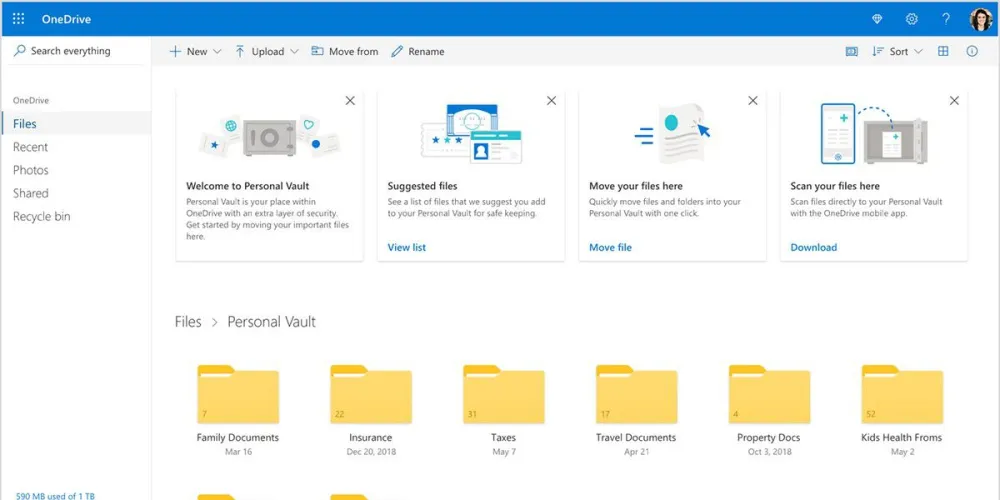Click the premium diamond icon

pyautogui.click(x=877, y=19)
